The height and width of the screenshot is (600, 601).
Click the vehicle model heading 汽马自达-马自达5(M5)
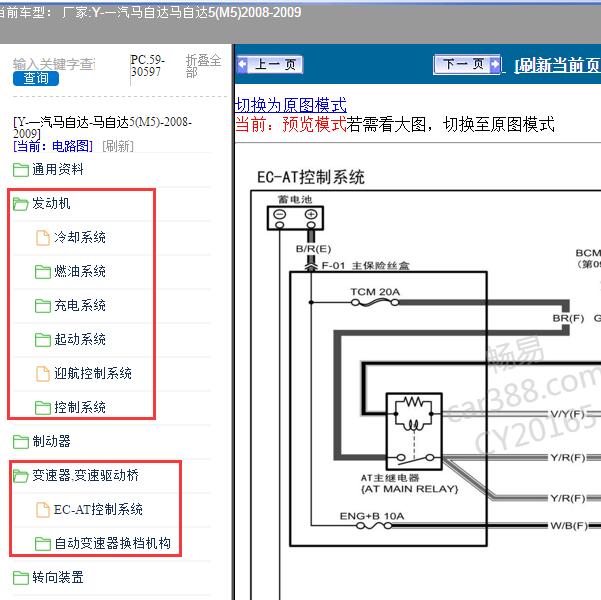pos(102,127)
